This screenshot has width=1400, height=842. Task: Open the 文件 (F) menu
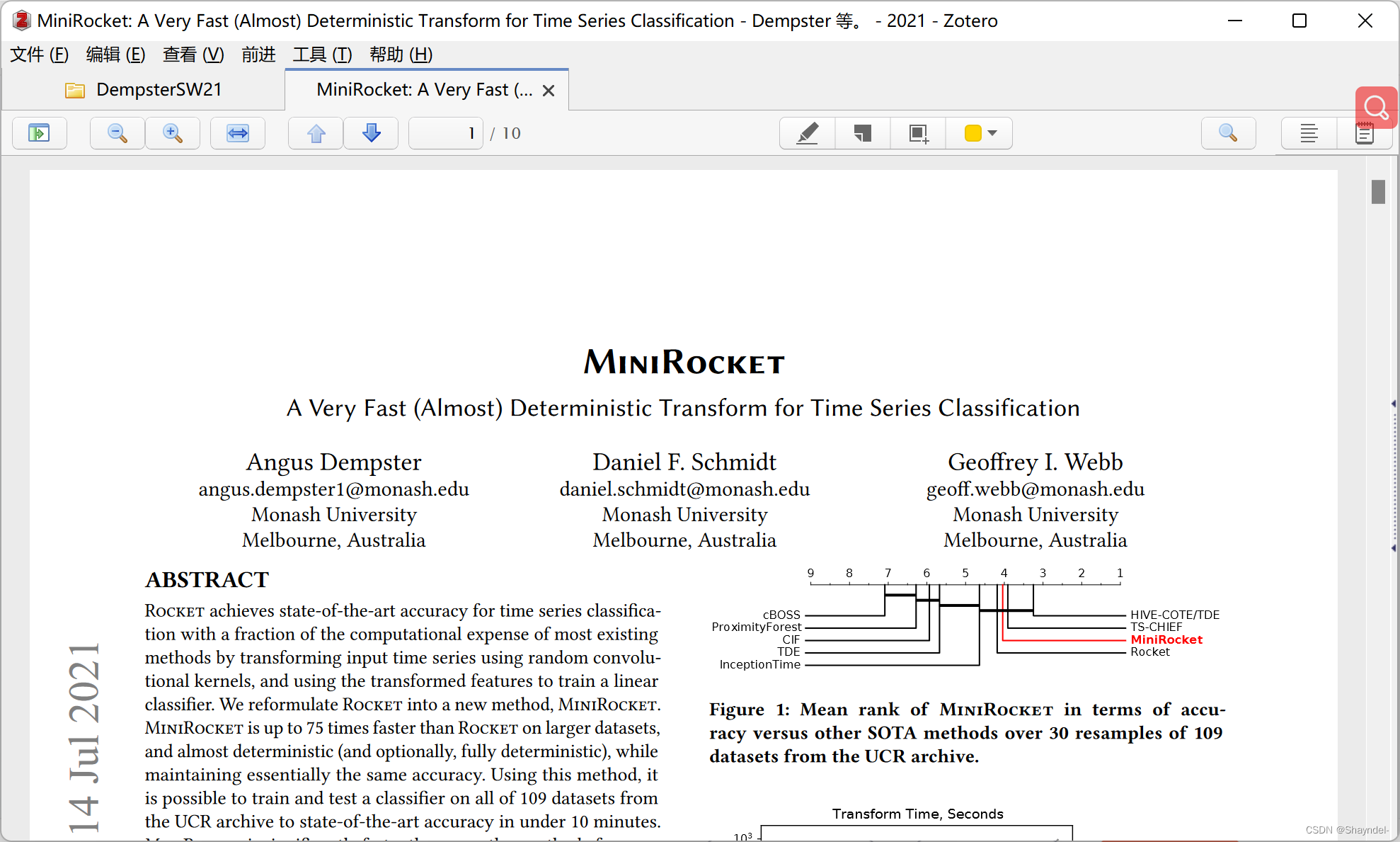(x=40, y=55)
